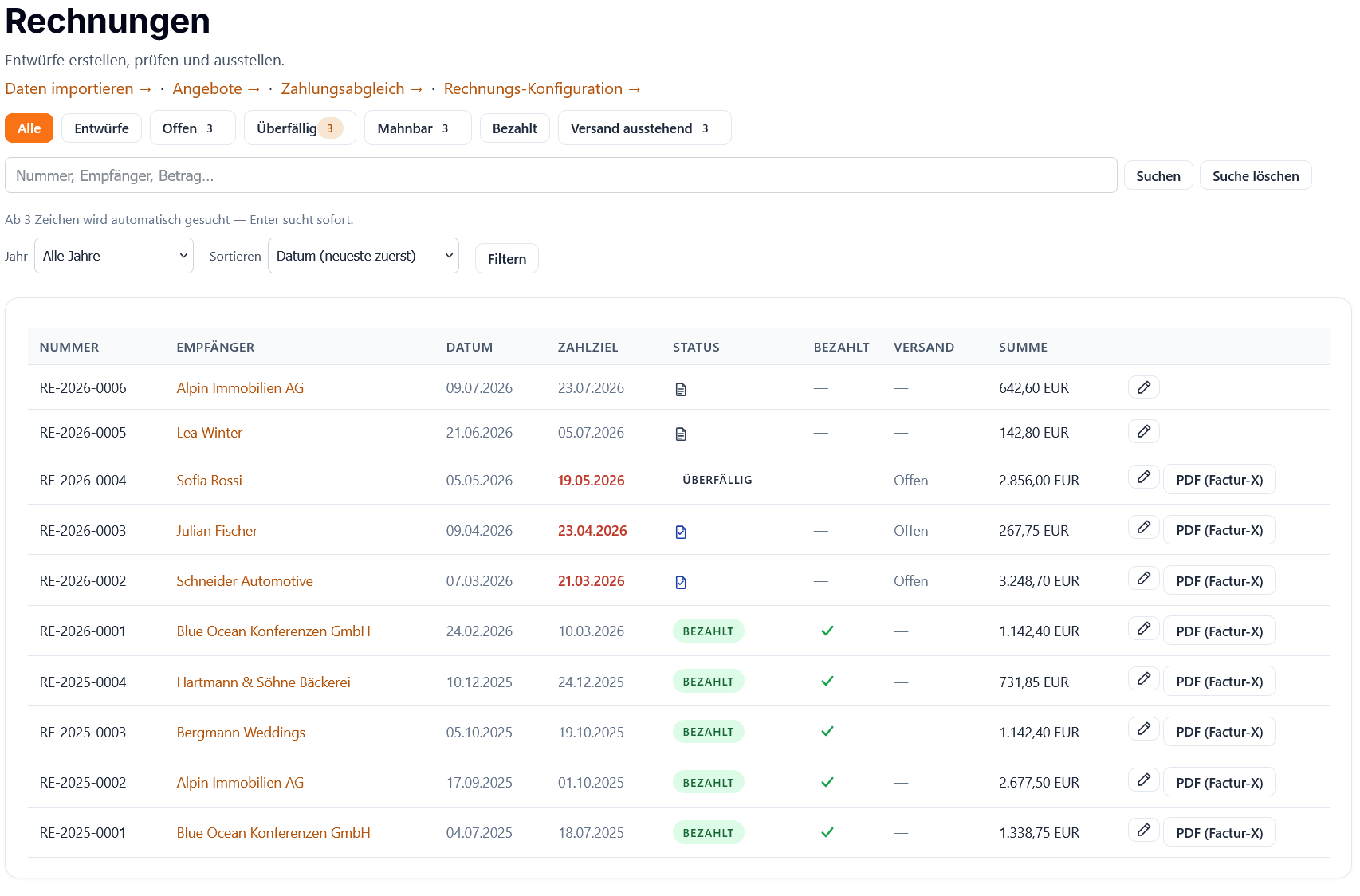Apply filters with Filtern button
This screenshot has width=1360, height=896.
(x=507, y=259)
